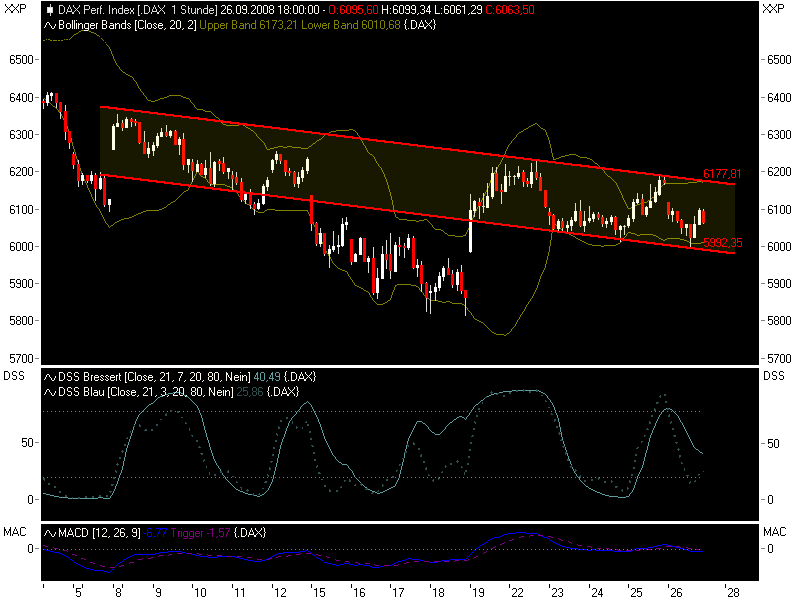This screenshot has width=800, height=600.
Task: Click the 0 level on the left MACD axis
Action: tap(30, 549)
